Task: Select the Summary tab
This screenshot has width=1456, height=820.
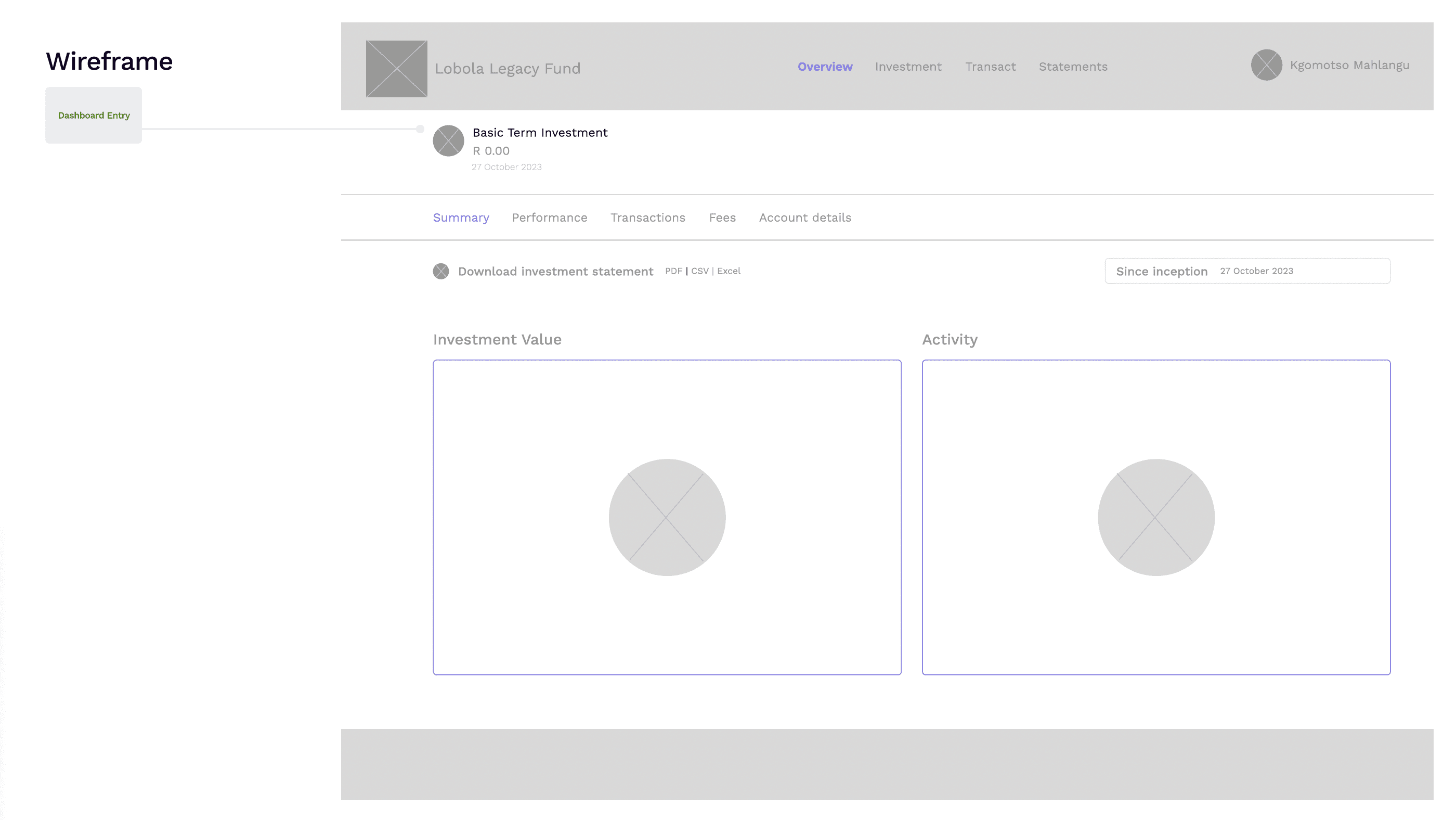Action: 461,217
